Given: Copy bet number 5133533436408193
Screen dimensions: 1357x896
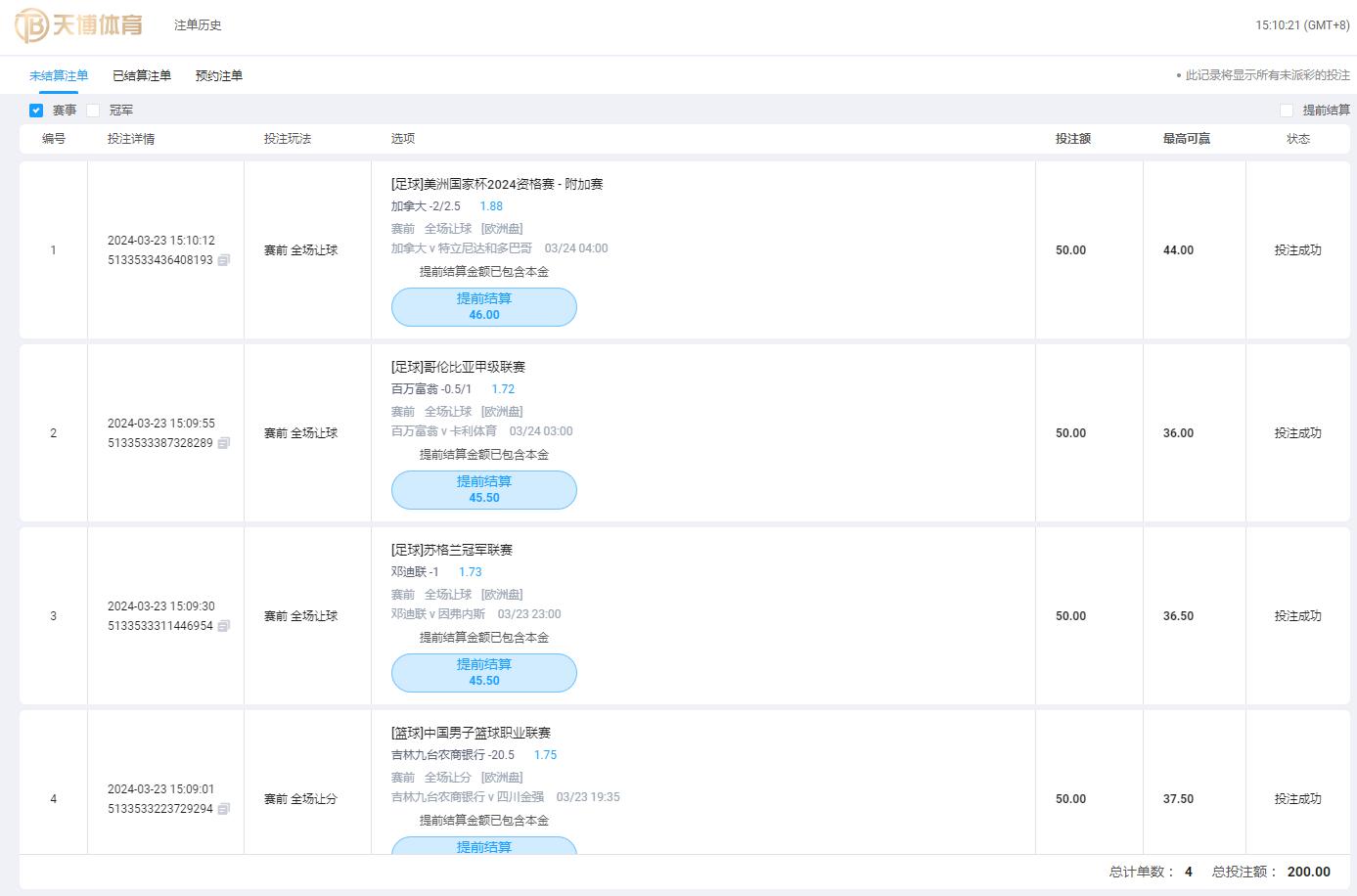Looking at the screenshot, I should [x=224, y=260].
